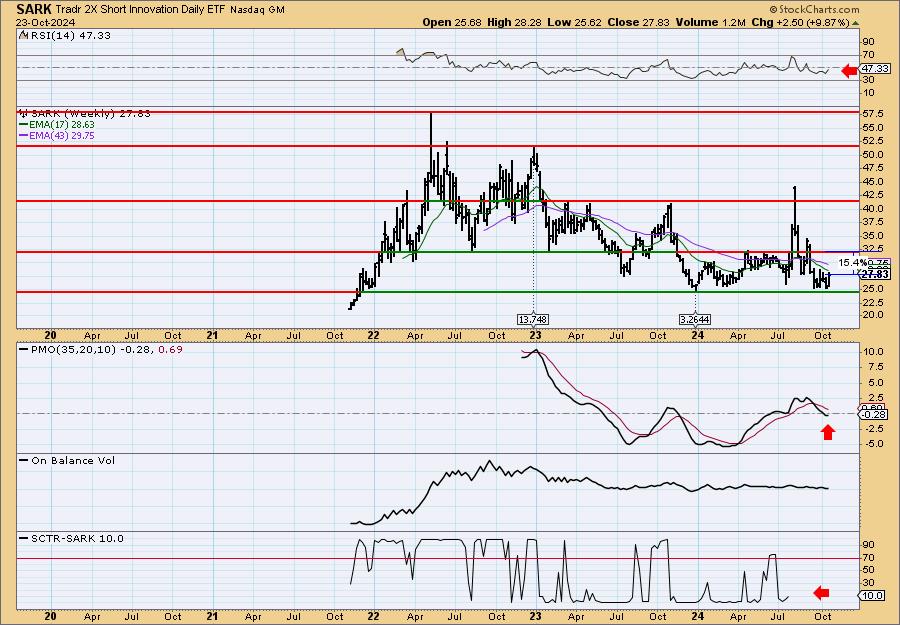Click the 10.0 SCTR value tag on the axis
The height and width of the screenshot is (625, 900).
pyautogui.click(x=872, y=596)
